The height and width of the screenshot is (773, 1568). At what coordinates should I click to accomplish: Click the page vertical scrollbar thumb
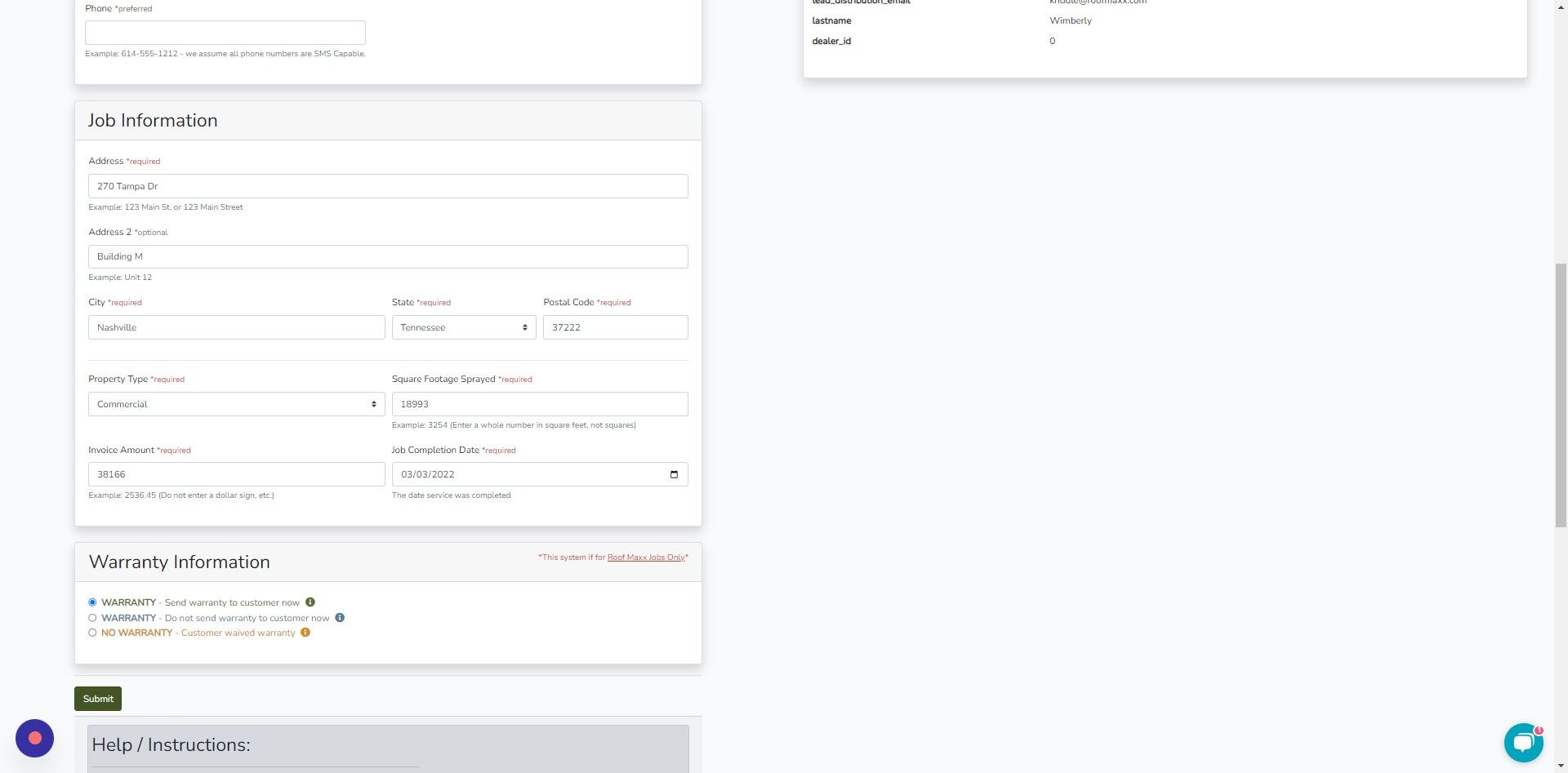click(1561, 395)
